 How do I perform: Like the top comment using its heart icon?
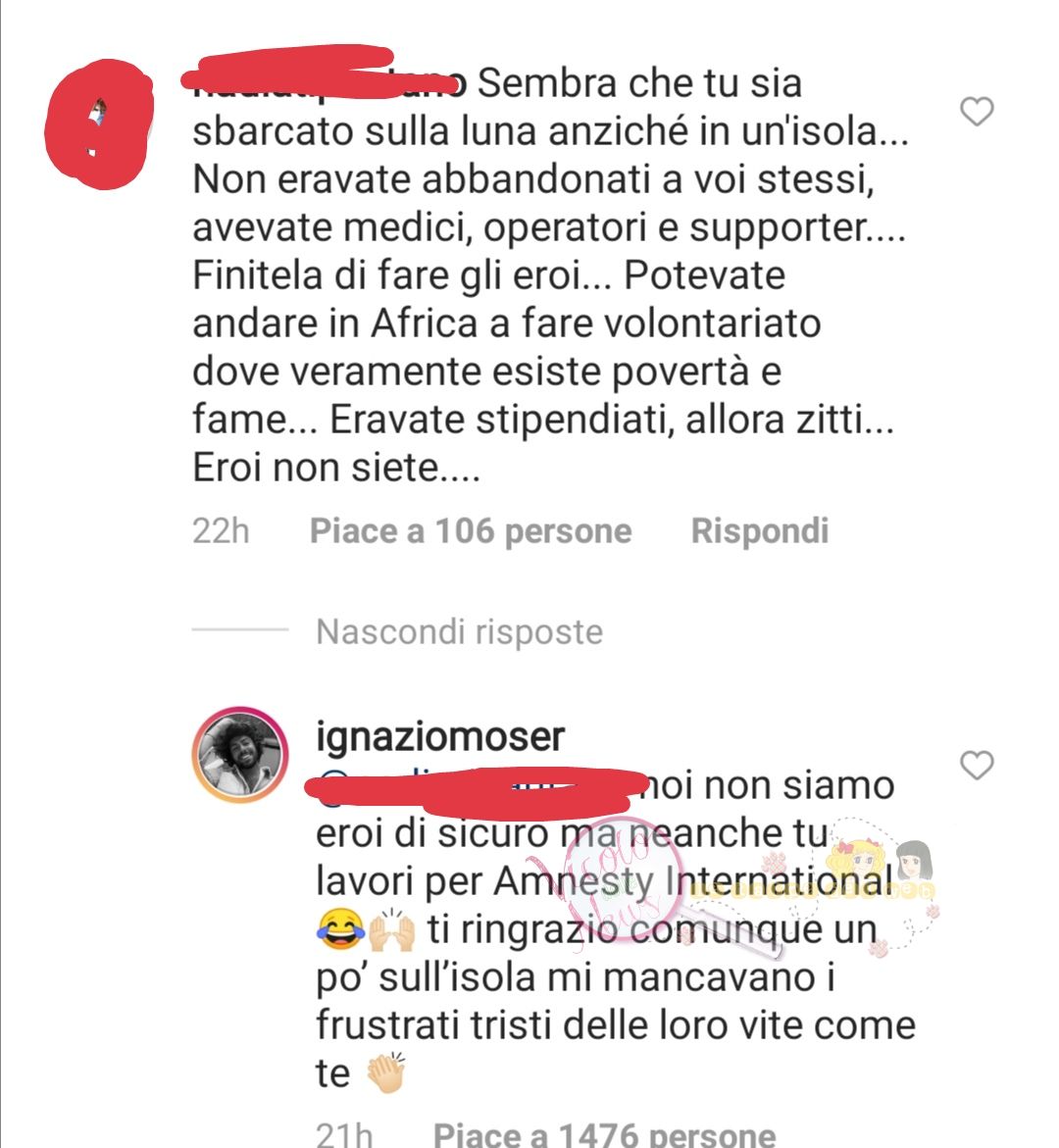977,112
